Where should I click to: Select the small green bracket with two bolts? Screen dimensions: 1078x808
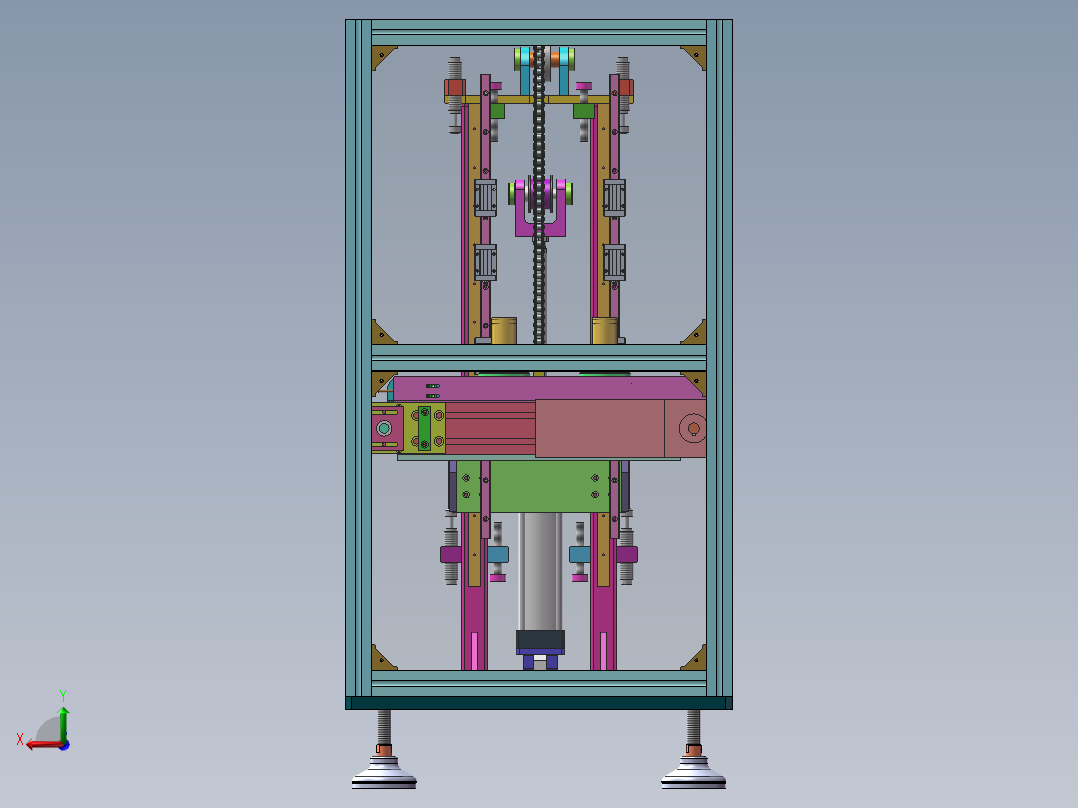(424, 428)
